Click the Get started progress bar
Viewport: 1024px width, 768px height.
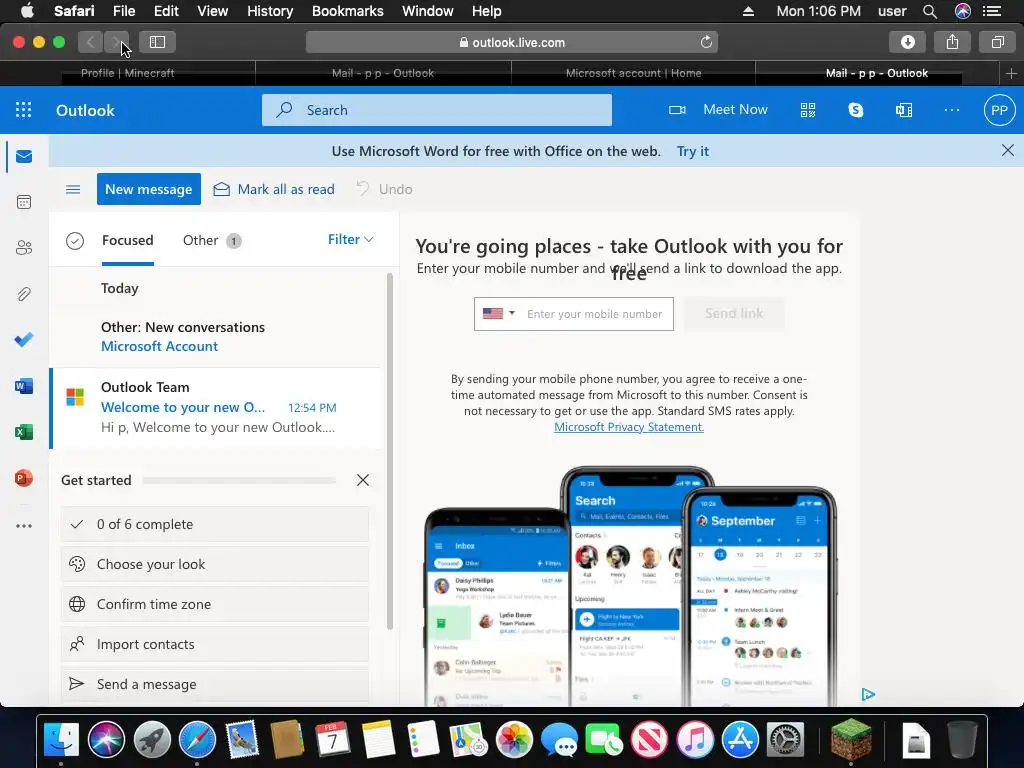(239, 481)
